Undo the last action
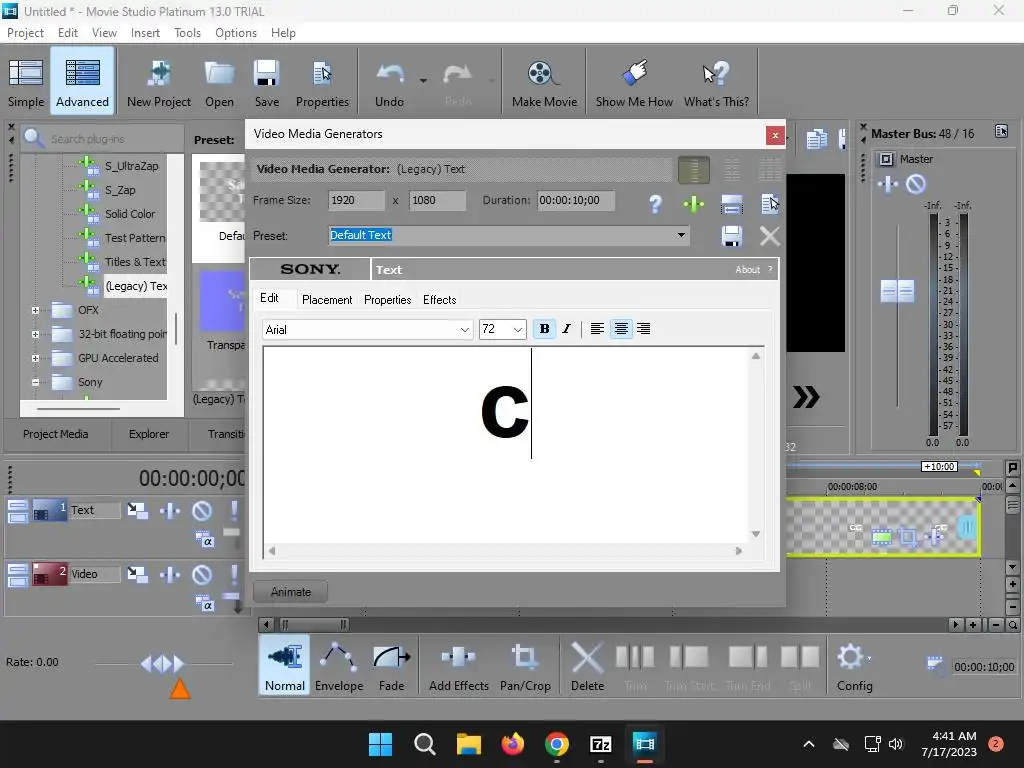The image size is (1024, 768). (389, 82)
